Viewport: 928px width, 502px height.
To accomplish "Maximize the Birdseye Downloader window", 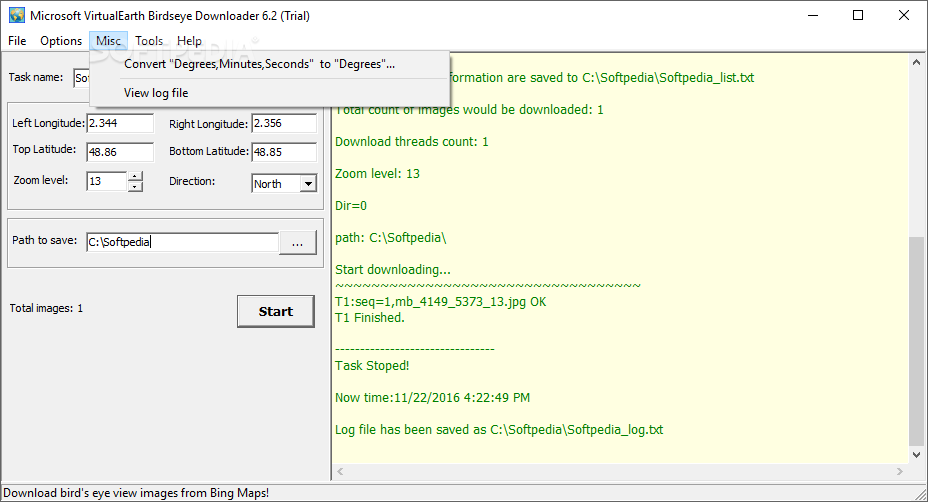I will pyautogui.click(x=858, y=15).
